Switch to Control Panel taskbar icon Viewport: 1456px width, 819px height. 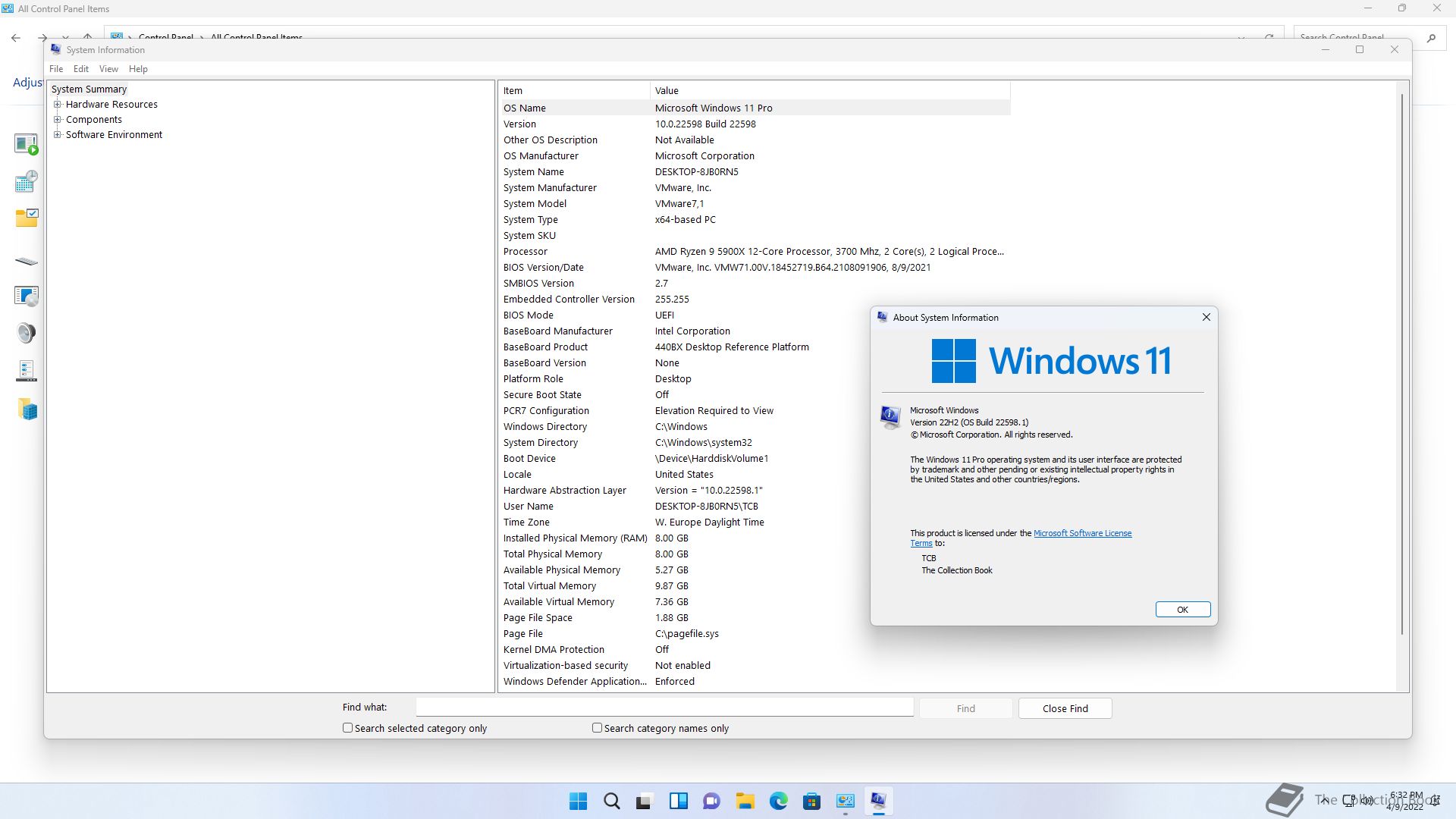pos(845,801)
